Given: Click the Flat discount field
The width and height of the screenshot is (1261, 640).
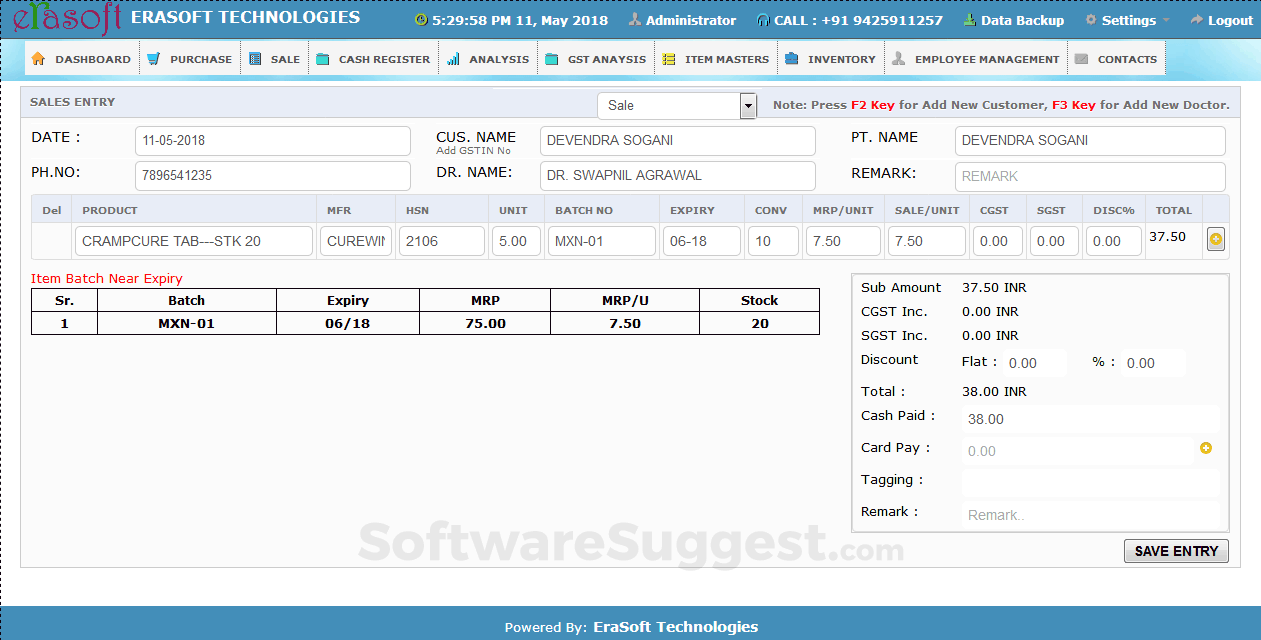Looking at the screenshot, I should (x=1035, y=363).
